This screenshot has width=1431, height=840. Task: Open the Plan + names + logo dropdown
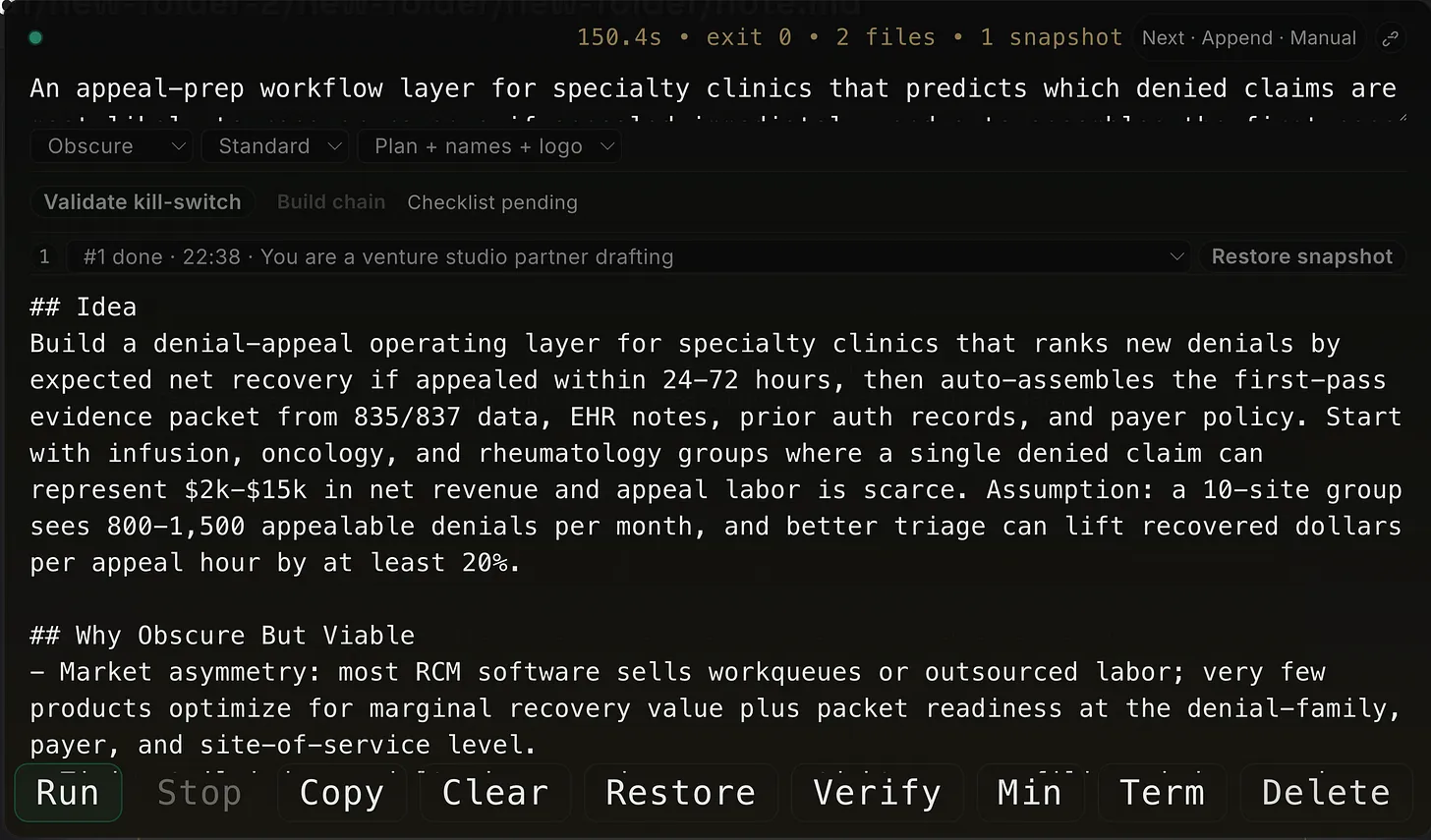point(489,145)
